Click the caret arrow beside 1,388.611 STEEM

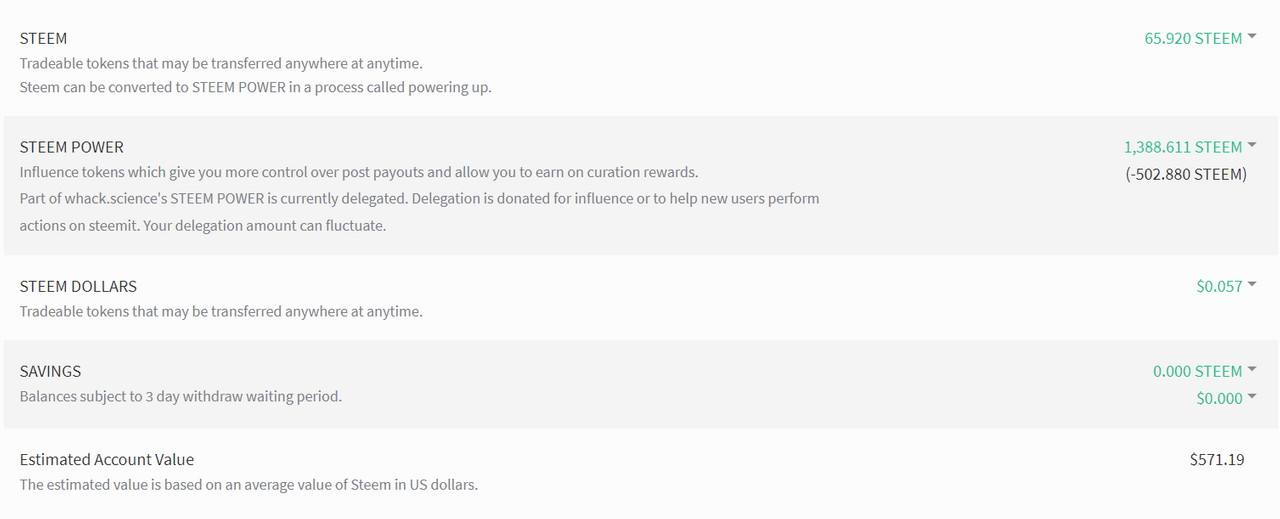[x=1251, y=146]
